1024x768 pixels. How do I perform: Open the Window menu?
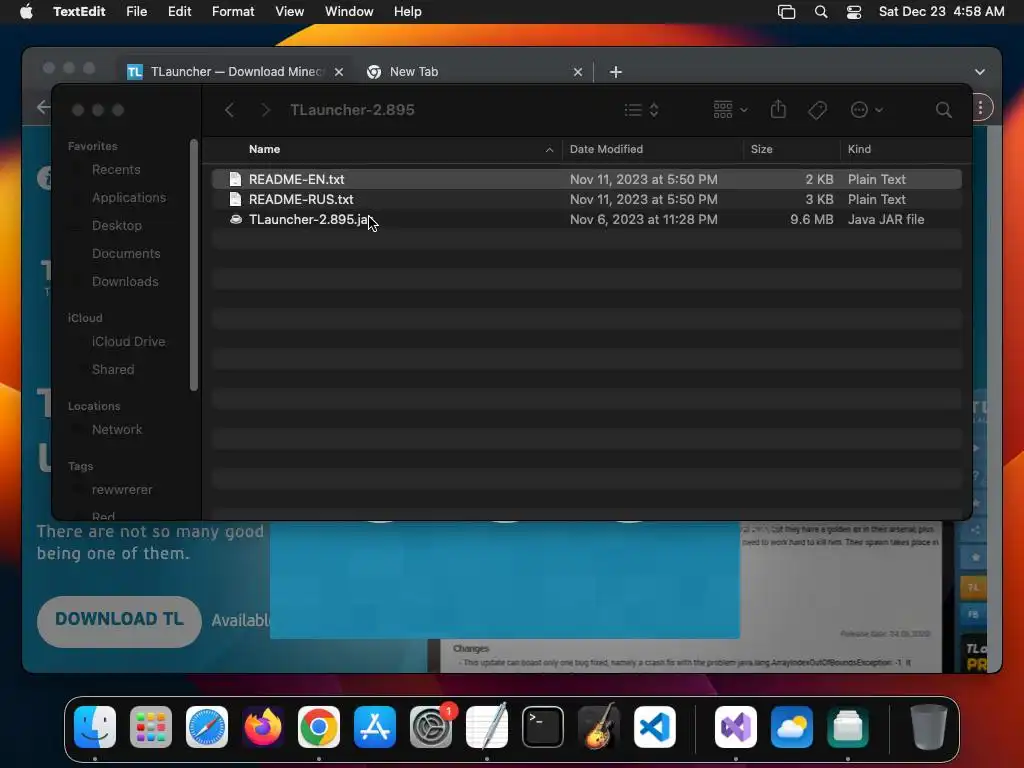point(349,12)
